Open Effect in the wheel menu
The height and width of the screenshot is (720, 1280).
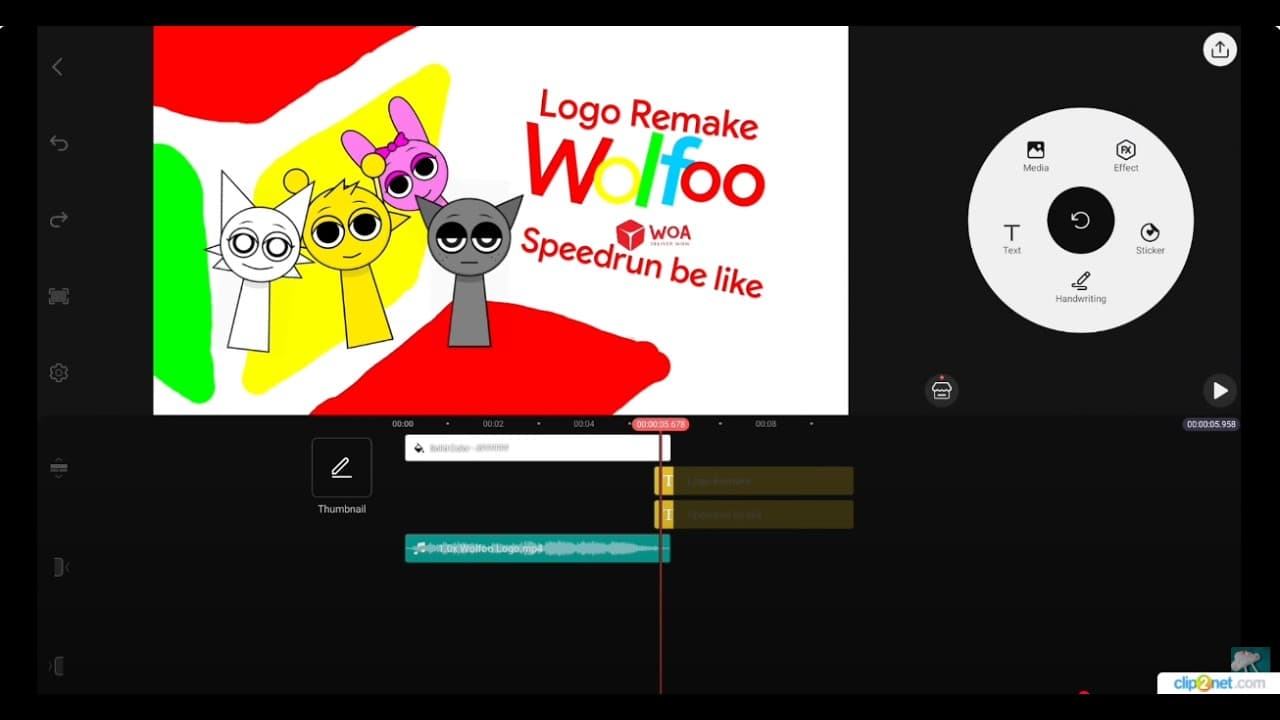(1126, 156)
